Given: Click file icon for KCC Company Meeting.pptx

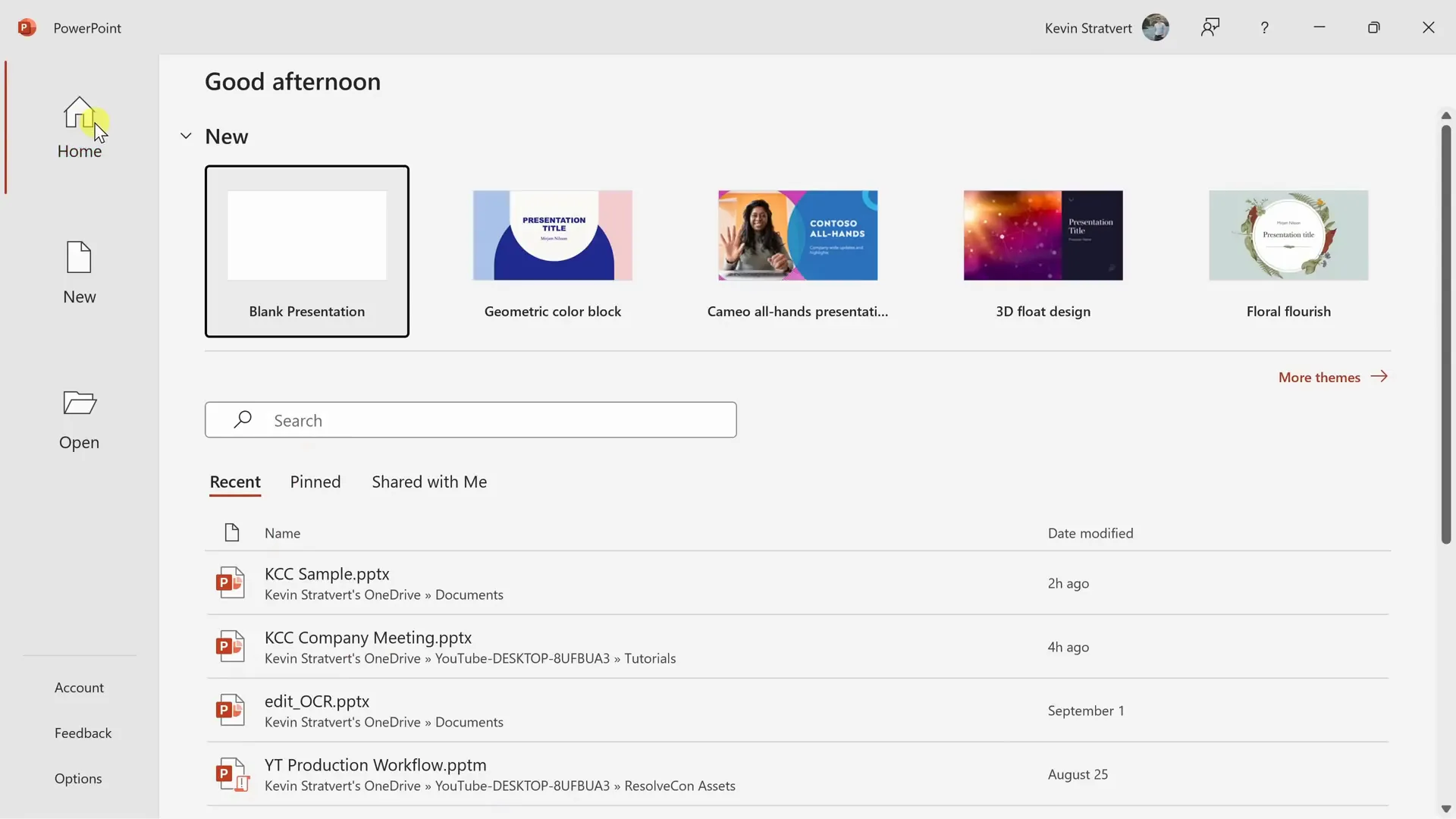Looking at the screenshot, I should click(x=230, y=646).
